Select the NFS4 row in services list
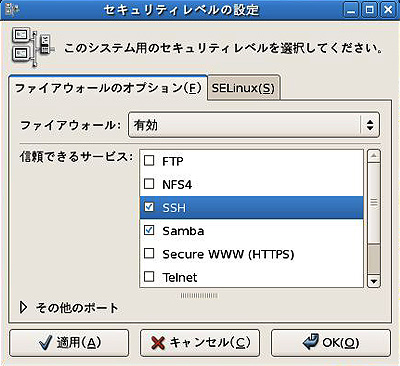 click(x=252, y=184)
